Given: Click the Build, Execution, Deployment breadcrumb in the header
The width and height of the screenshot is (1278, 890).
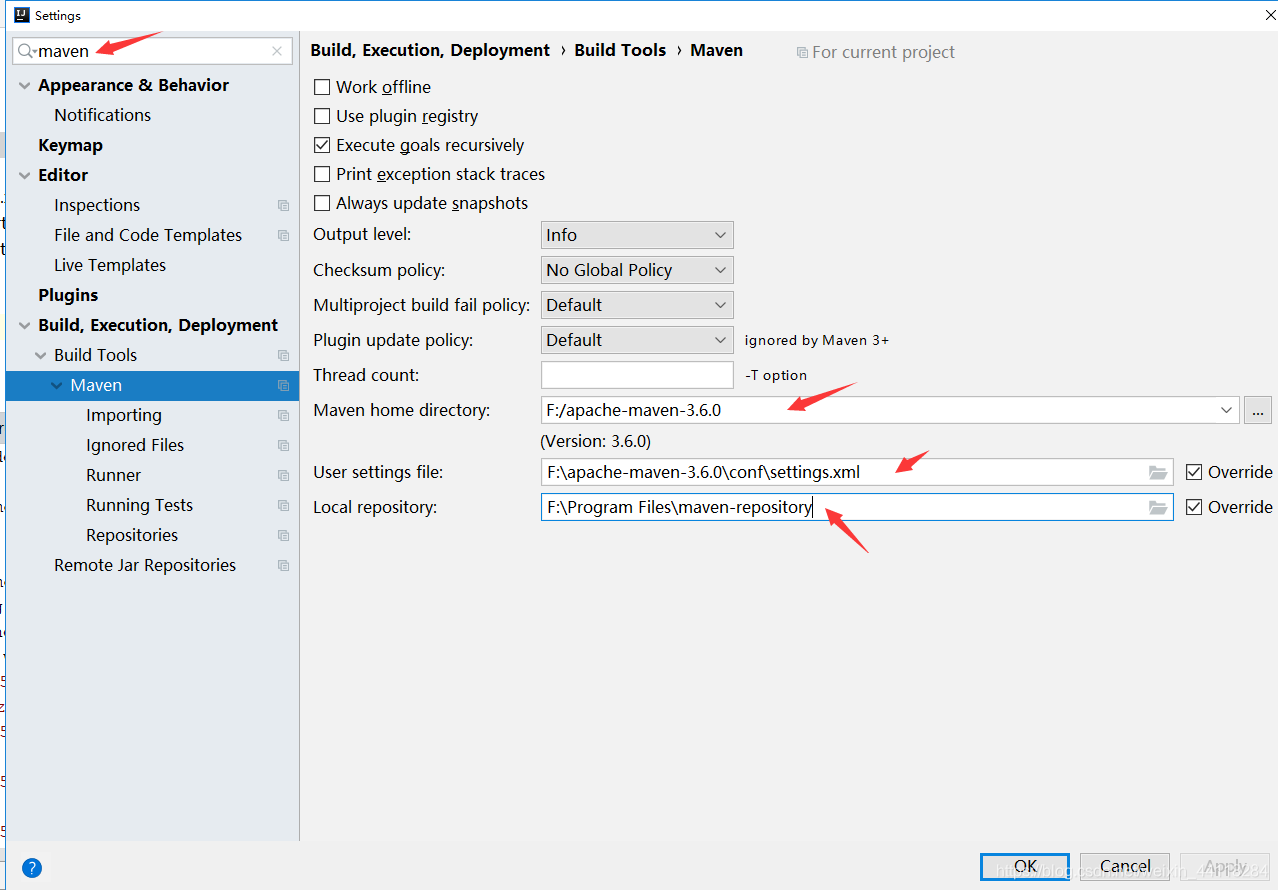Looking at the screenshot, I should tap(430, 50).
